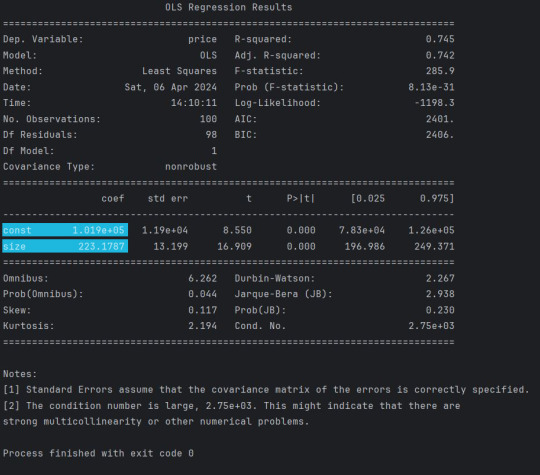Click the AIC value 2401.

tap(440, 119)
